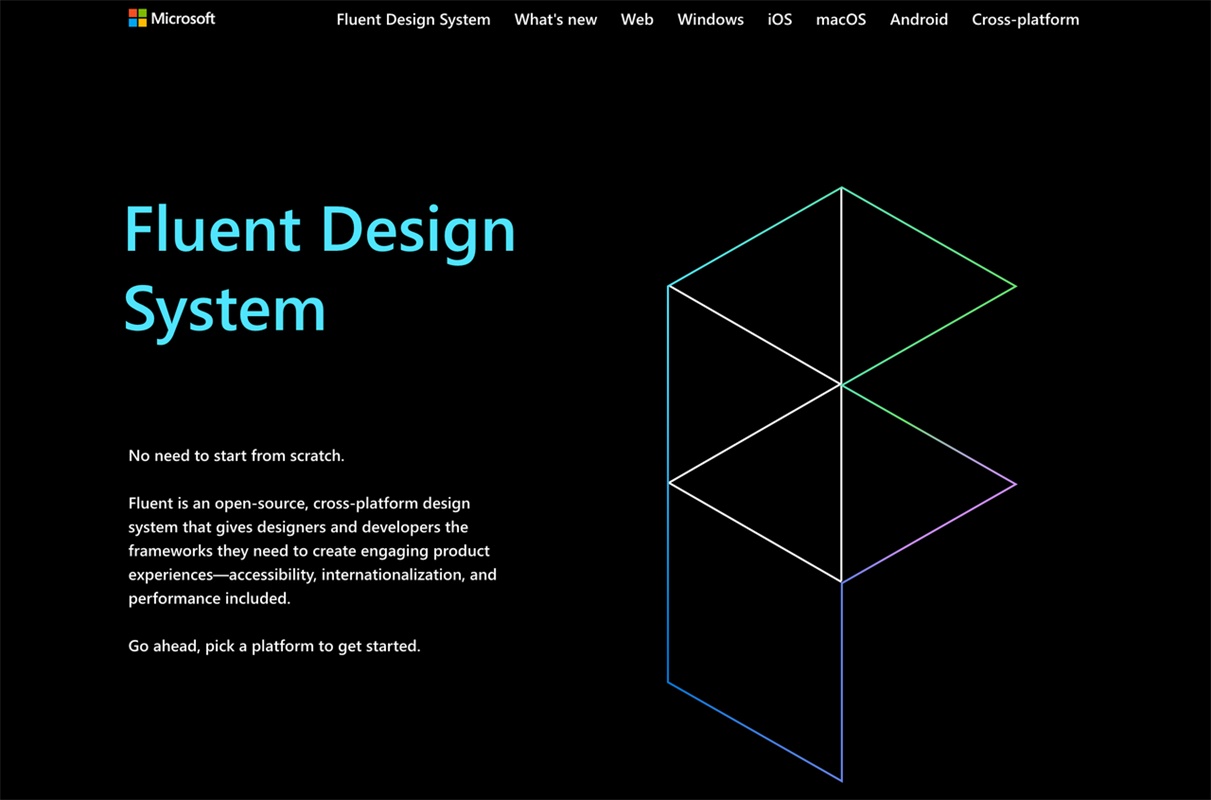Screen dimensions: 1211x800
Task: Click the "No need to start from scratch." text
Action: pyautogui.click(x=236, y=455)
